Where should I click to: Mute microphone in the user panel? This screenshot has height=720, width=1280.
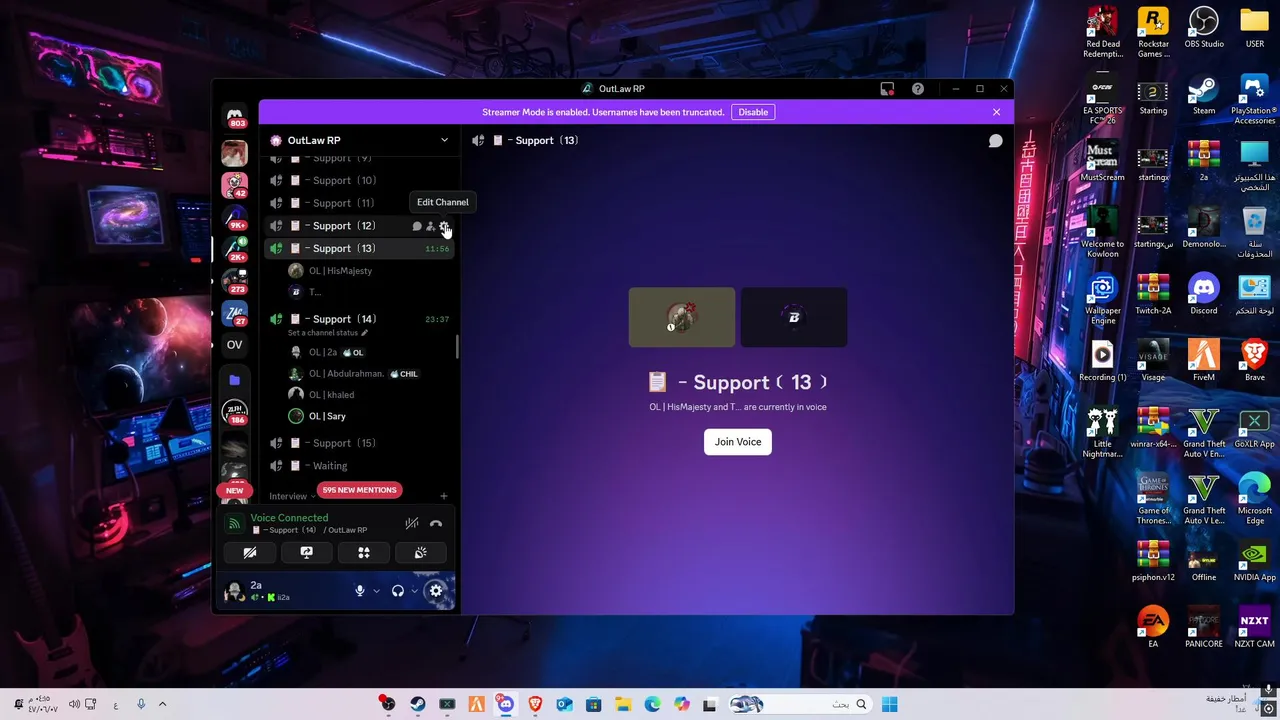tap(360, 591)
